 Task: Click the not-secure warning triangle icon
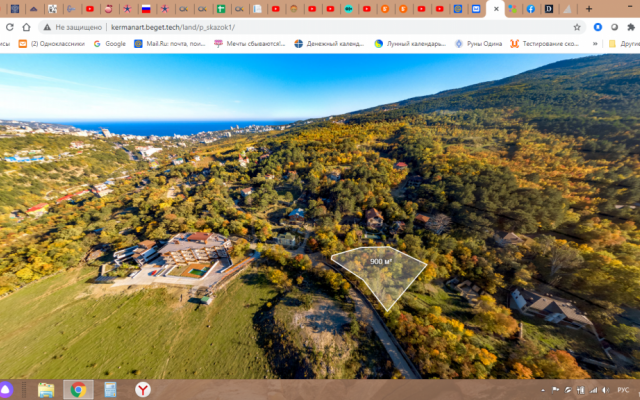tap(47, 27)
